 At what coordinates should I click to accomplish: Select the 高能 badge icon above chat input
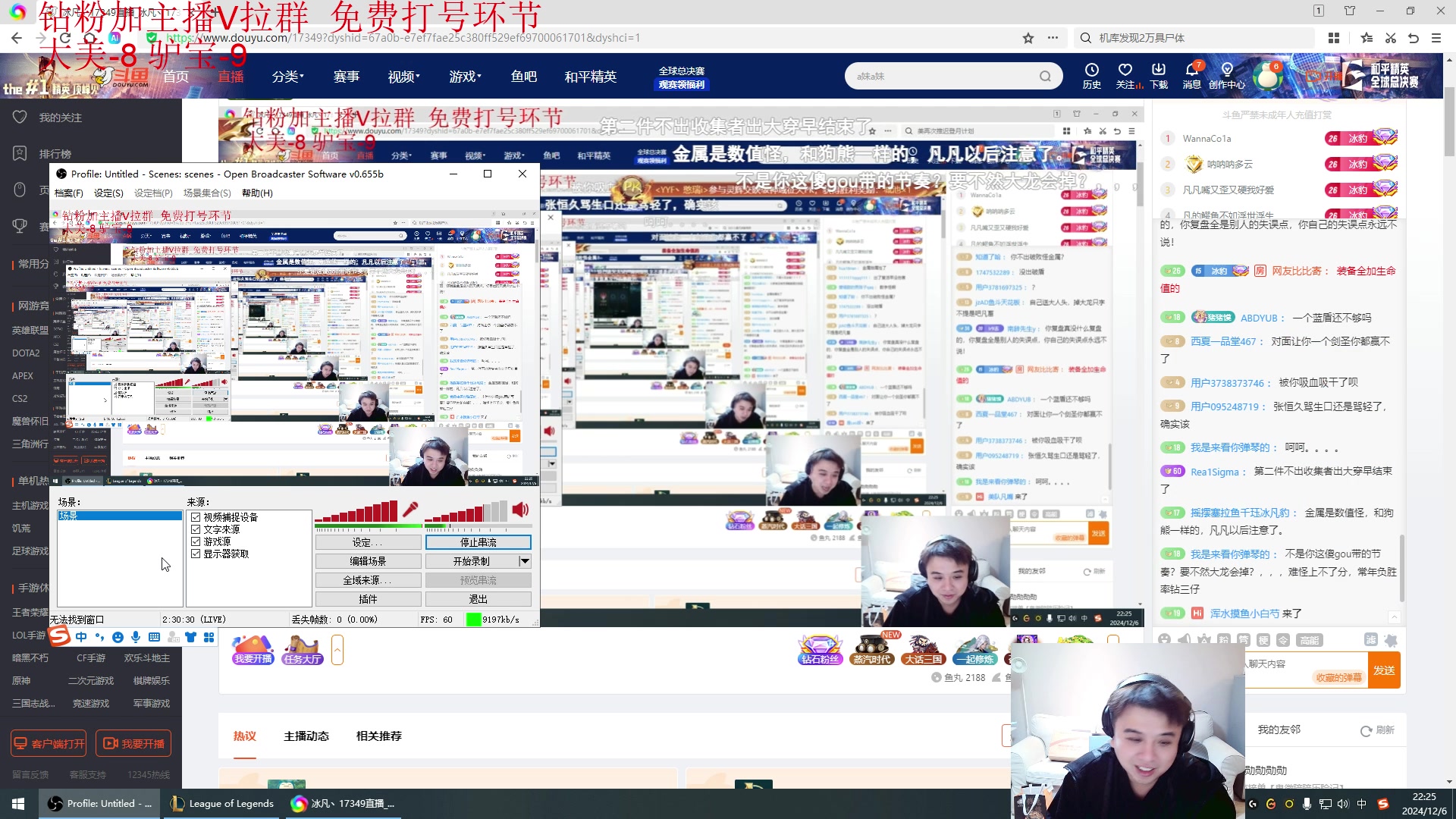(x=1310, y=639)
